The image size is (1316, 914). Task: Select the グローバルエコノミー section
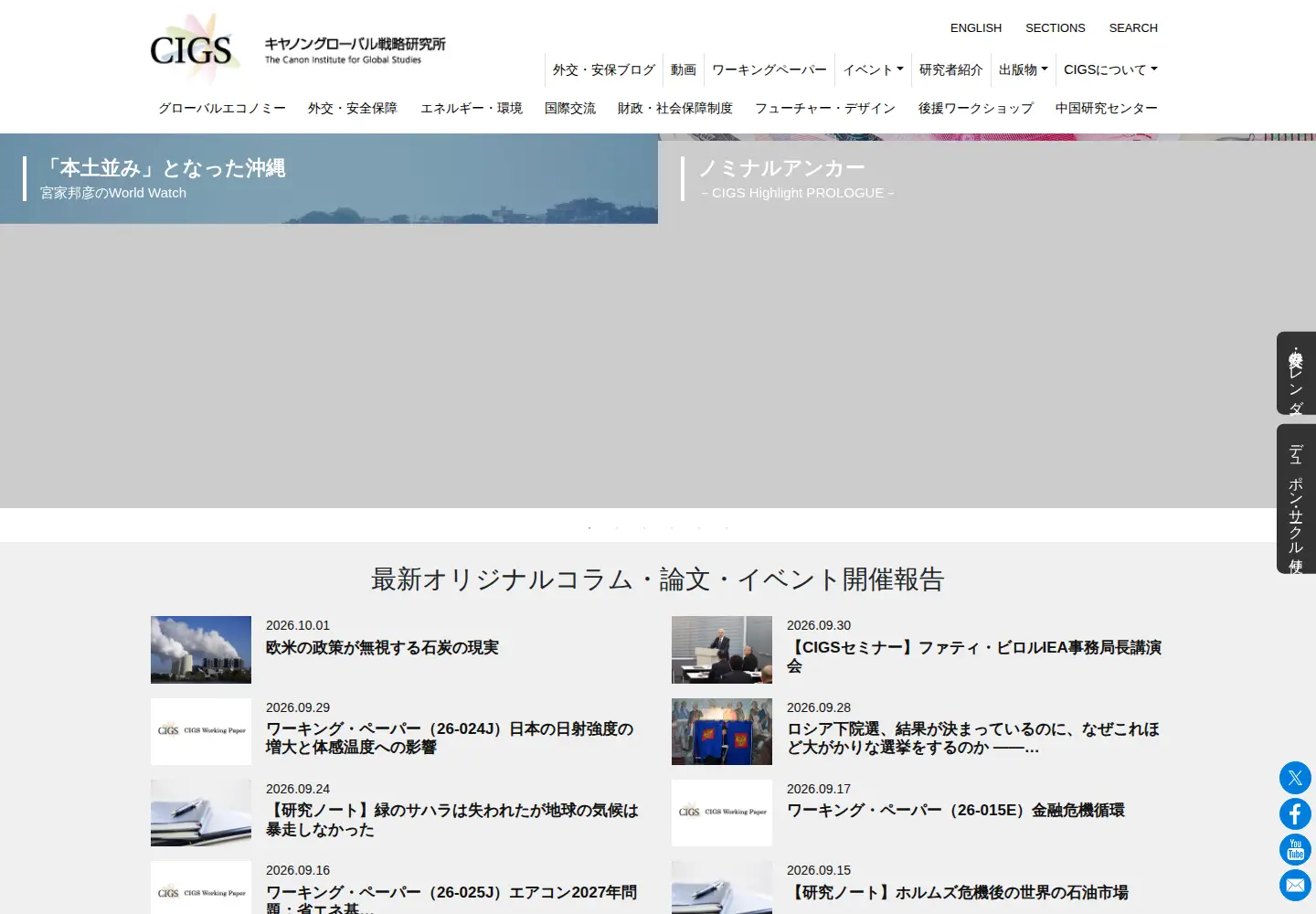(x=222, y=108)
